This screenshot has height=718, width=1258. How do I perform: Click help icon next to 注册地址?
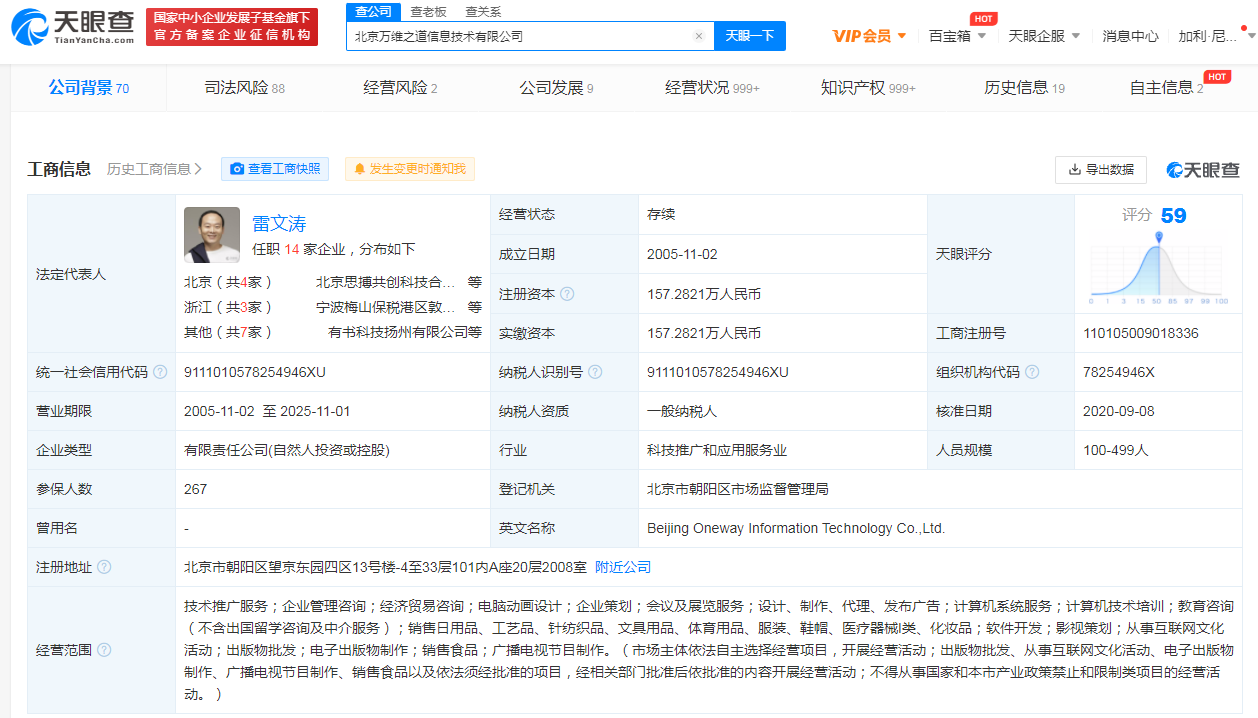(x=104, y=567)
